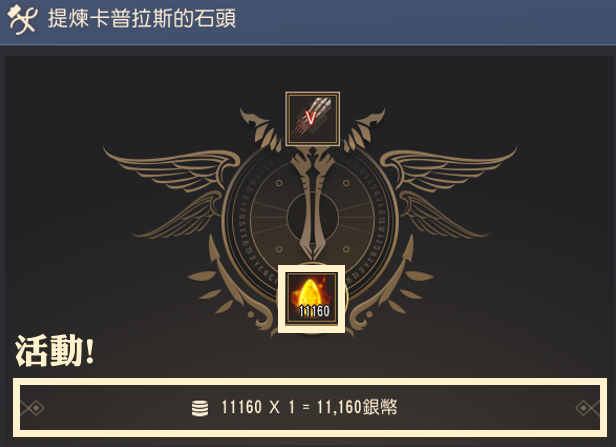Click the 11,160銀幣 cost text

[357, 407]
